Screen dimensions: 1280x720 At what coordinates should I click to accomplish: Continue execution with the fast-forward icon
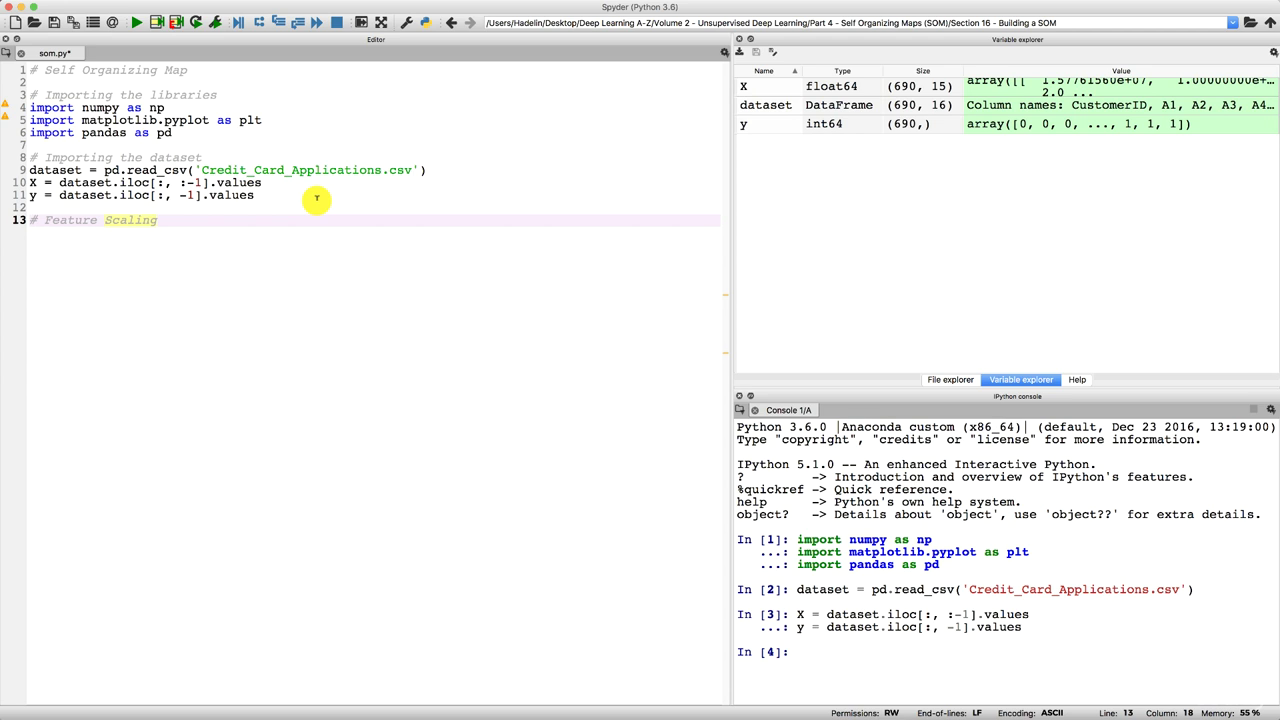click(x=317, y=22)
